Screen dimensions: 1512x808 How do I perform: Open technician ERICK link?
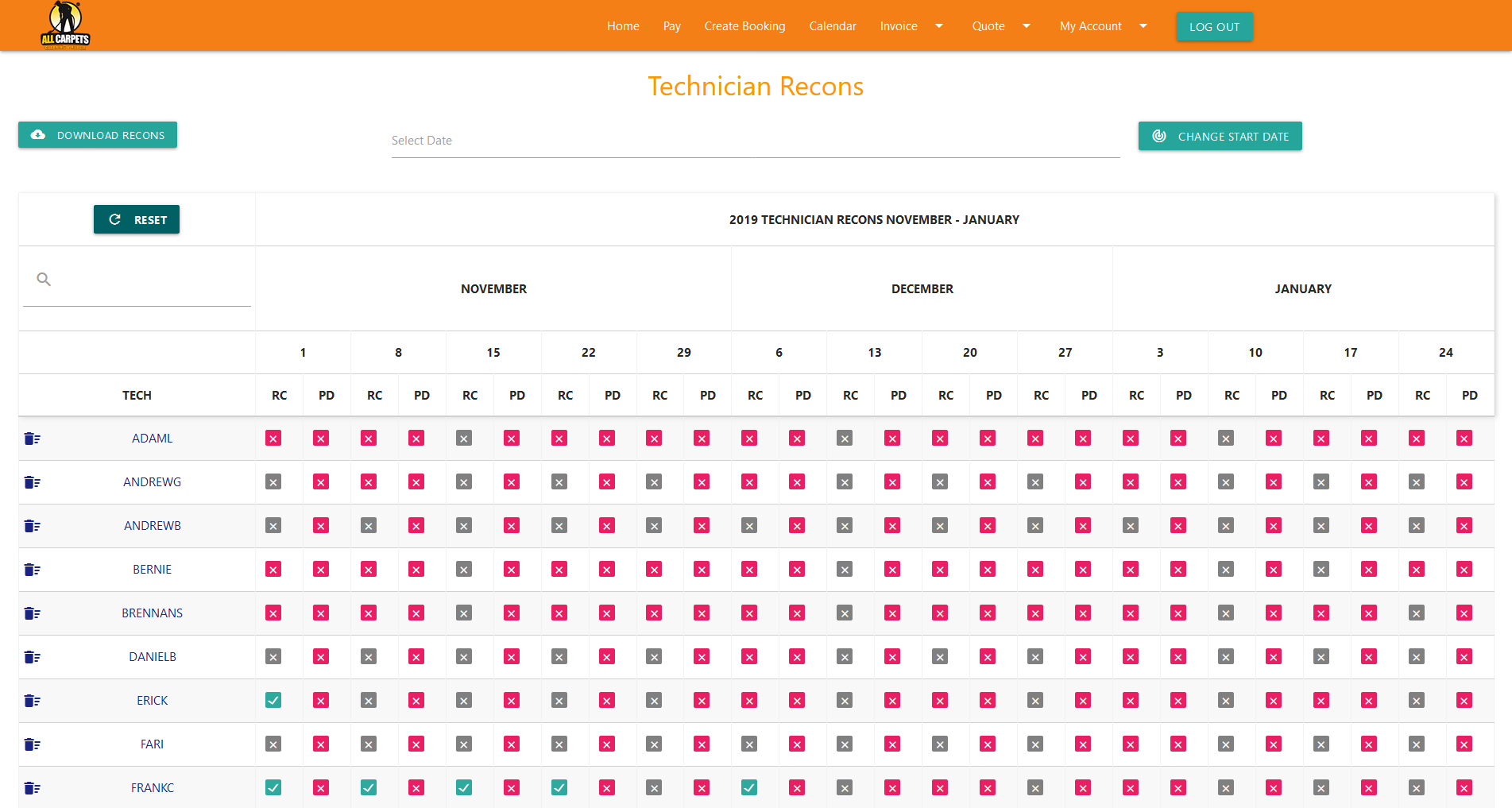coord(152,701)
